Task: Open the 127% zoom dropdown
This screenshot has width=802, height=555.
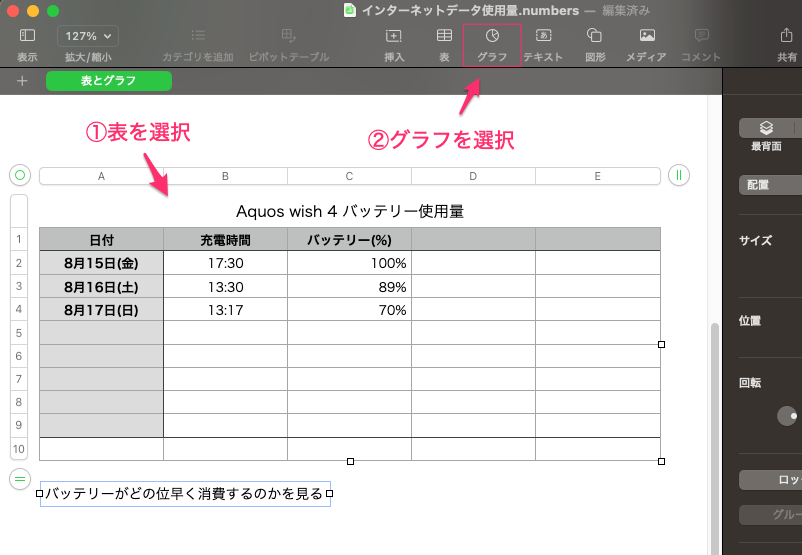Action: (88, 36)
